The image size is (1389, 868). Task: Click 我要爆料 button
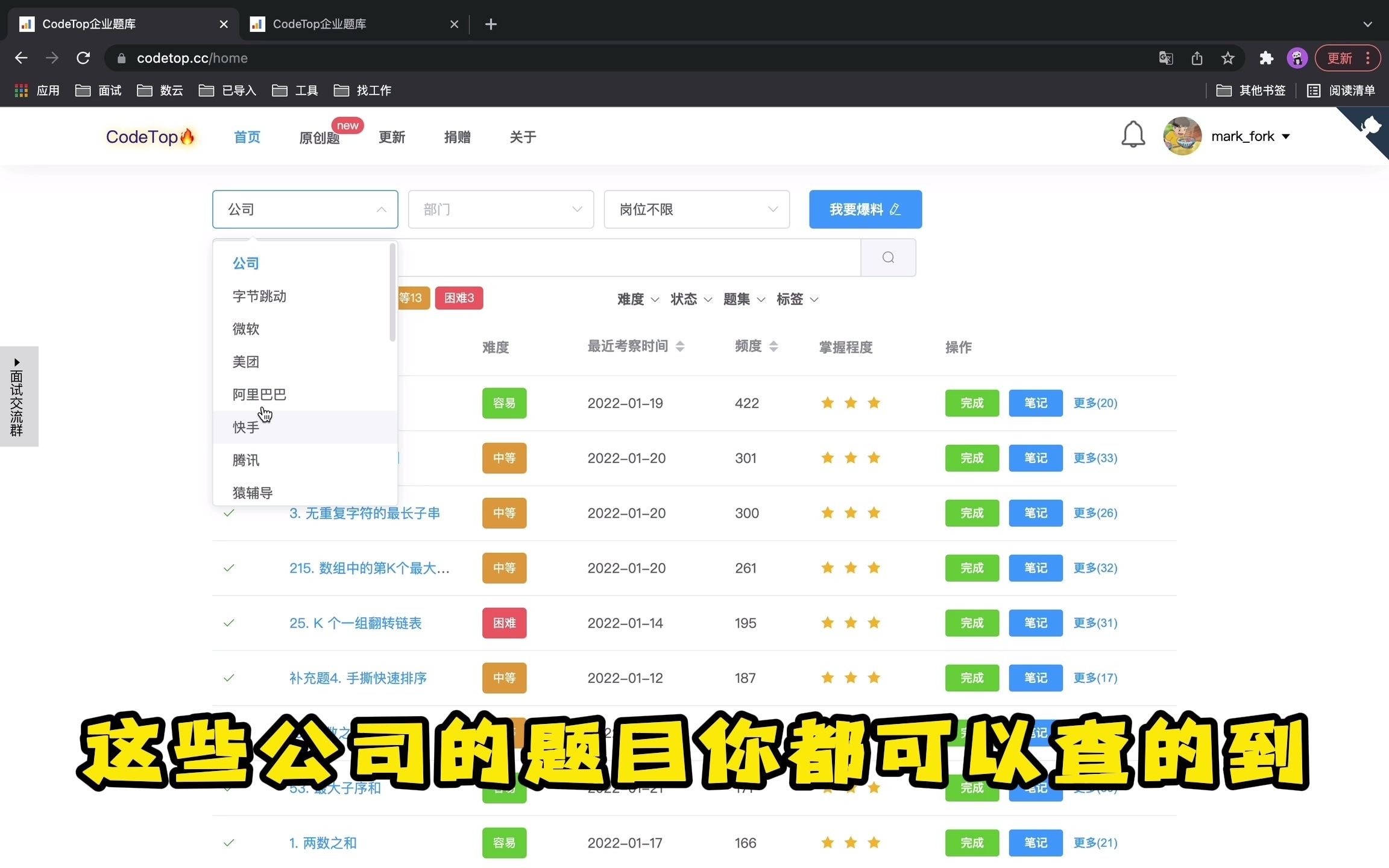[x=865, y=209]
